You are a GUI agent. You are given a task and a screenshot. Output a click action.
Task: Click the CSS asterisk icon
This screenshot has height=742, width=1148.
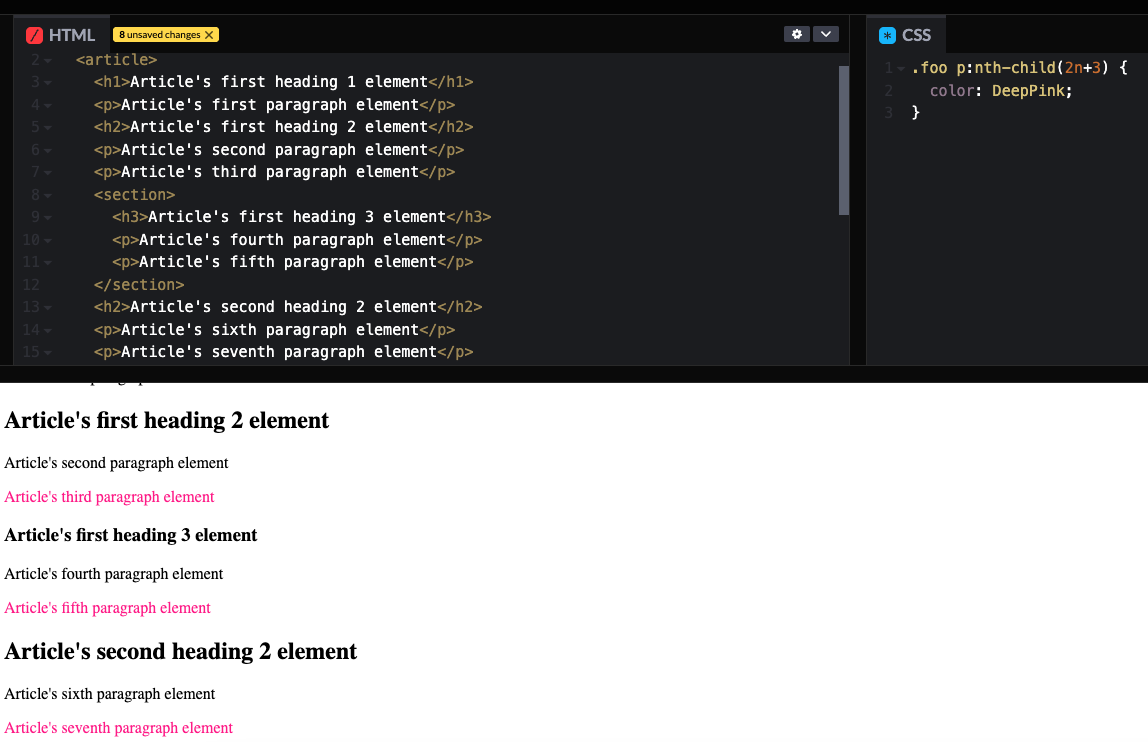pos(888,33)
